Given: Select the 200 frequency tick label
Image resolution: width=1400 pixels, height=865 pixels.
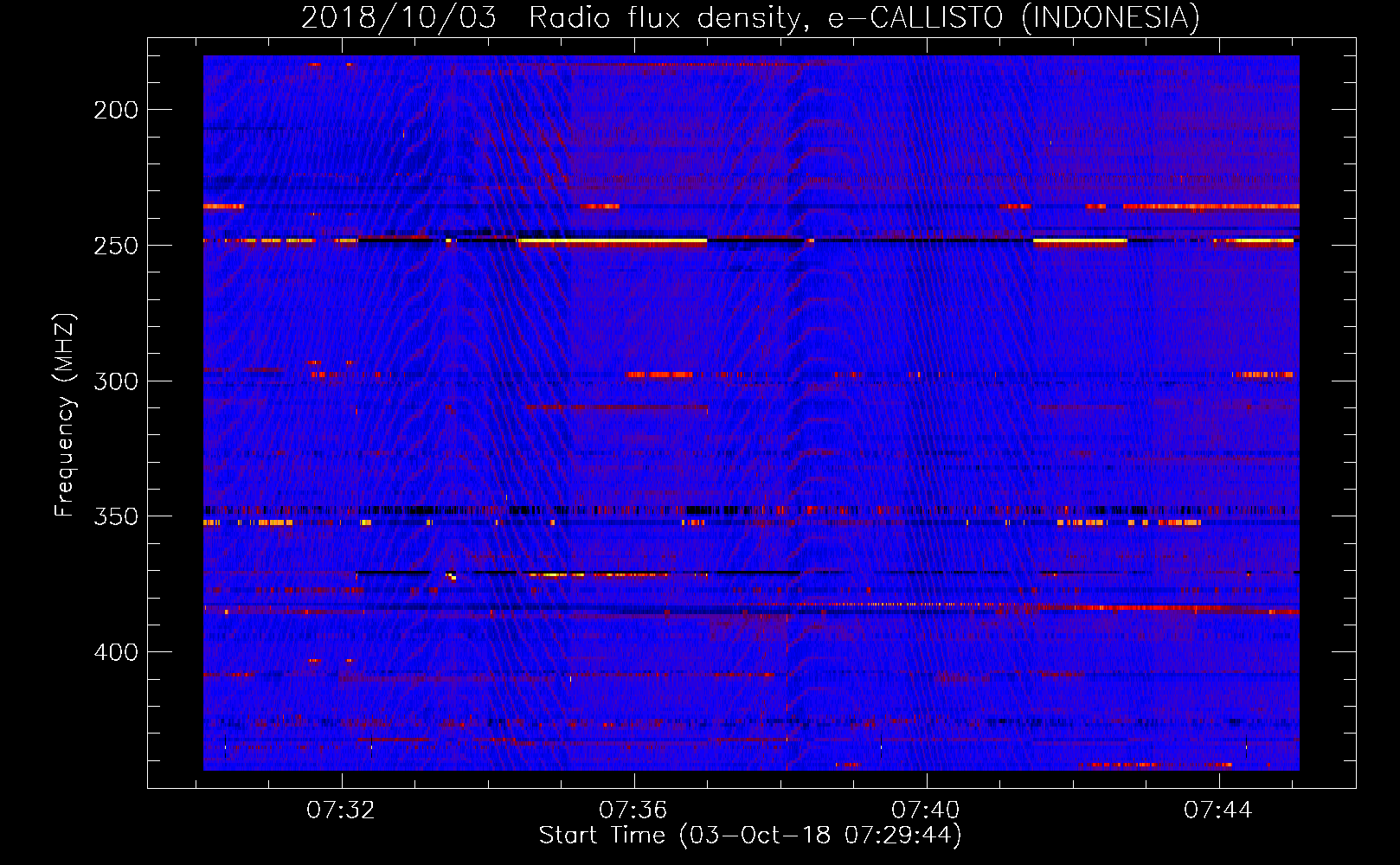Looking at the screenshot, I should click(x=116, y=110).
